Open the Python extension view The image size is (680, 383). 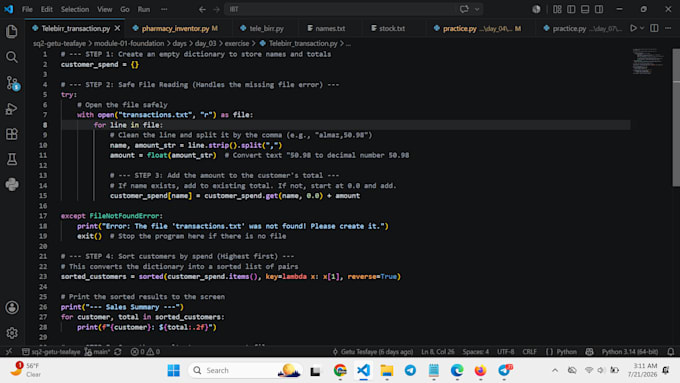pyautogui.click(x=12, y=184)
